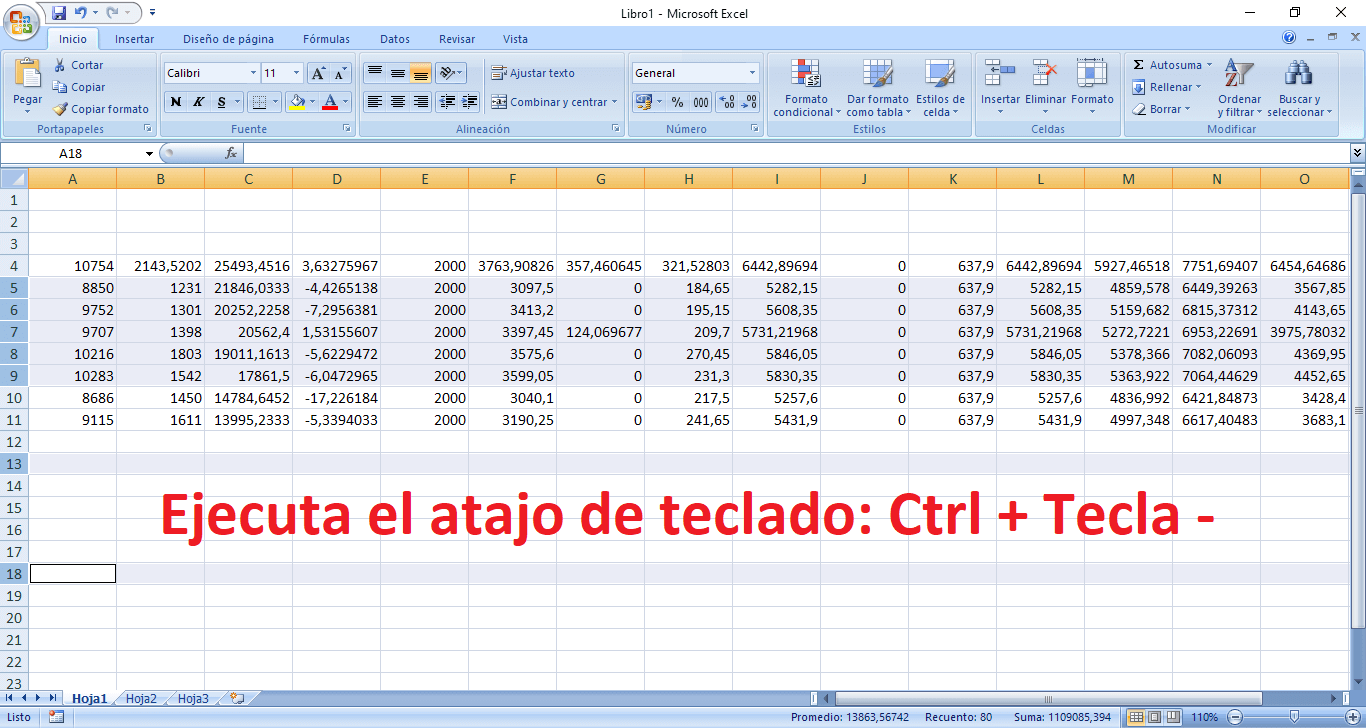Image resolution: width=1366 pixels, height=728 pixels.
Task: Open the Calibri font name dropdown
Action: (x=252, y=73)
